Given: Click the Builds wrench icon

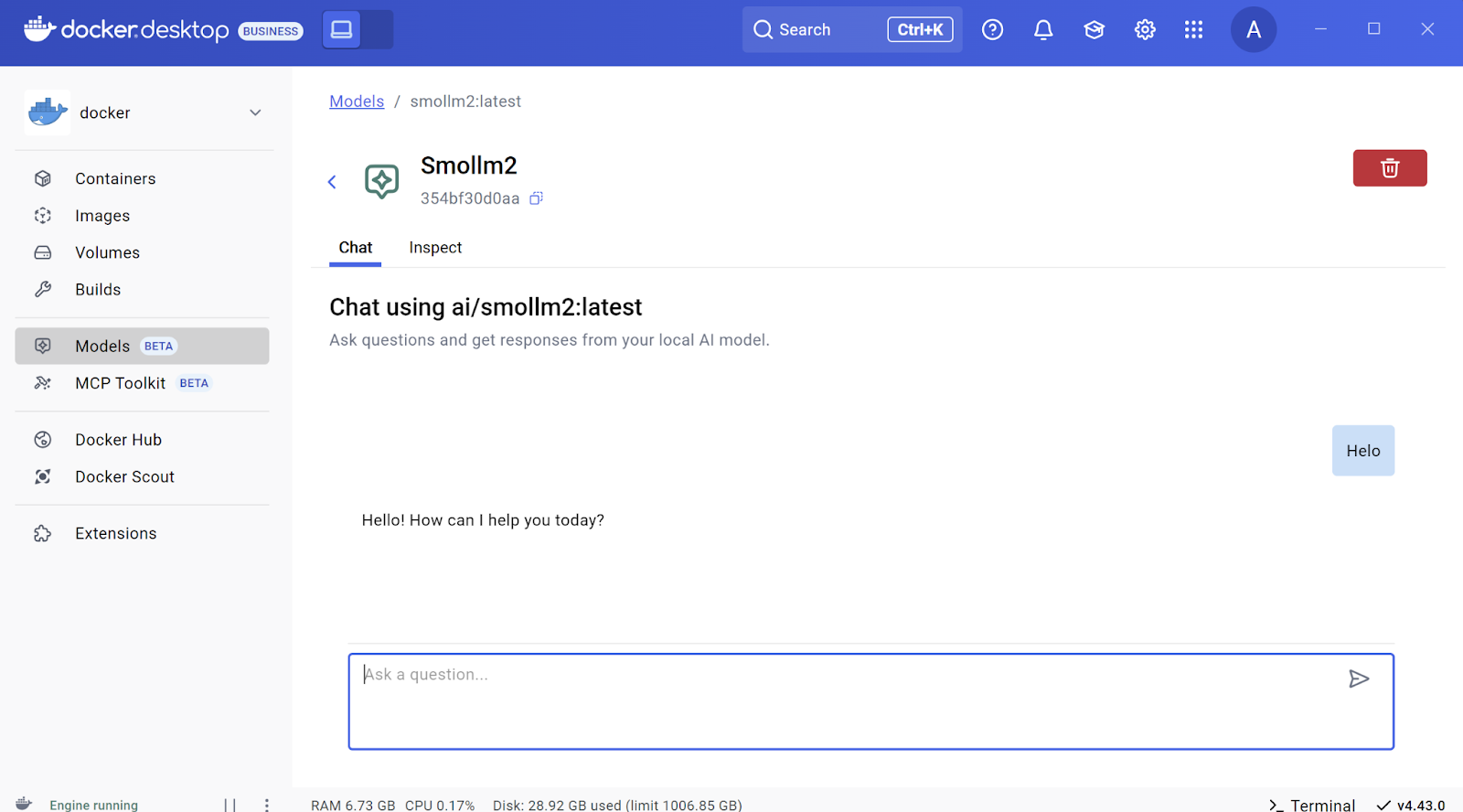Looking at the screenshot, I should coord(43,289).
